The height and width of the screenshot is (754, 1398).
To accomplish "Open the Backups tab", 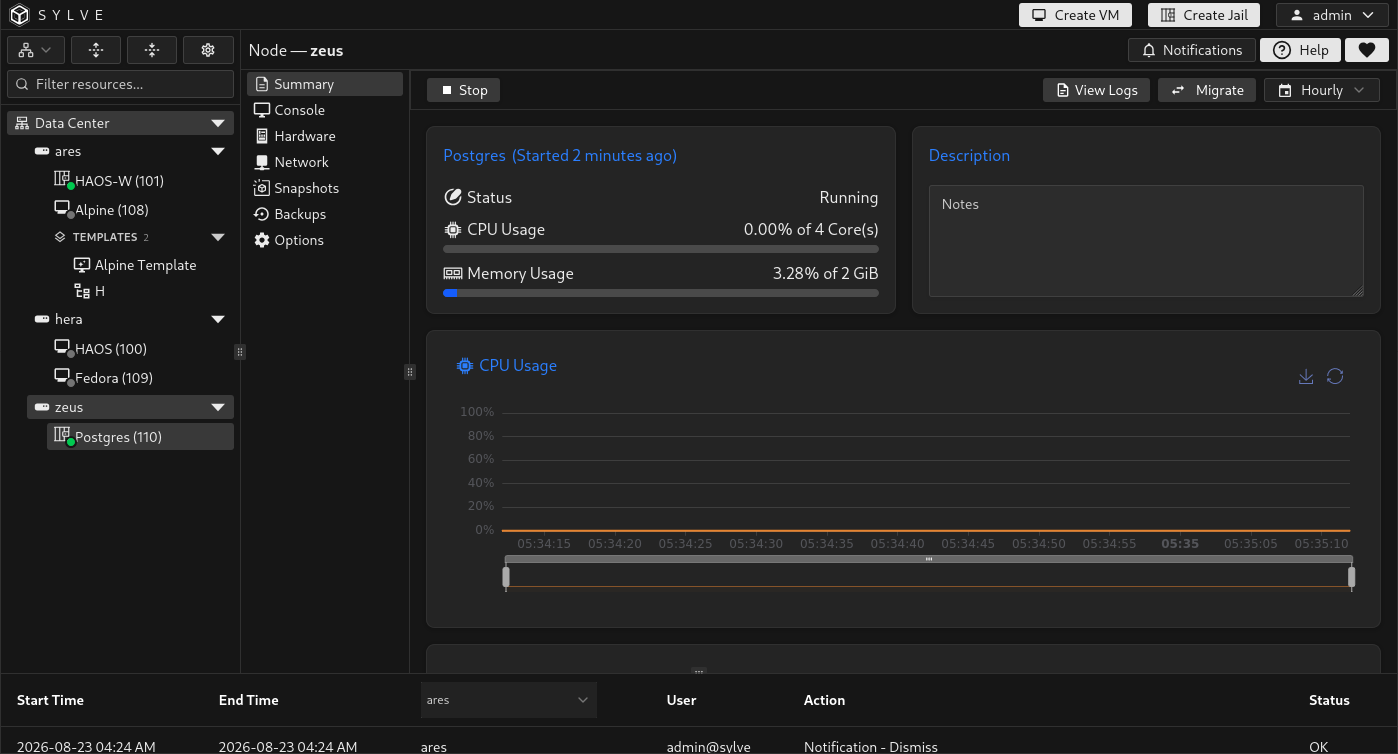I will (325, 214).
